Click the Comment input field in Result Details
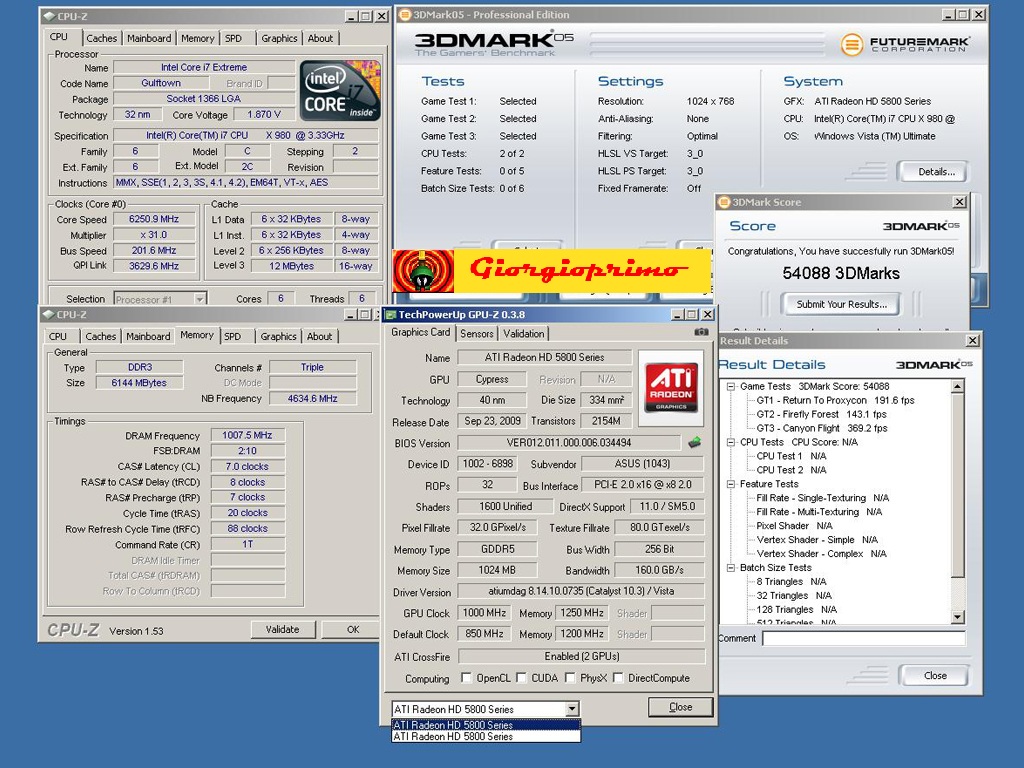The image size is (1024, 768). click(863, 639)
